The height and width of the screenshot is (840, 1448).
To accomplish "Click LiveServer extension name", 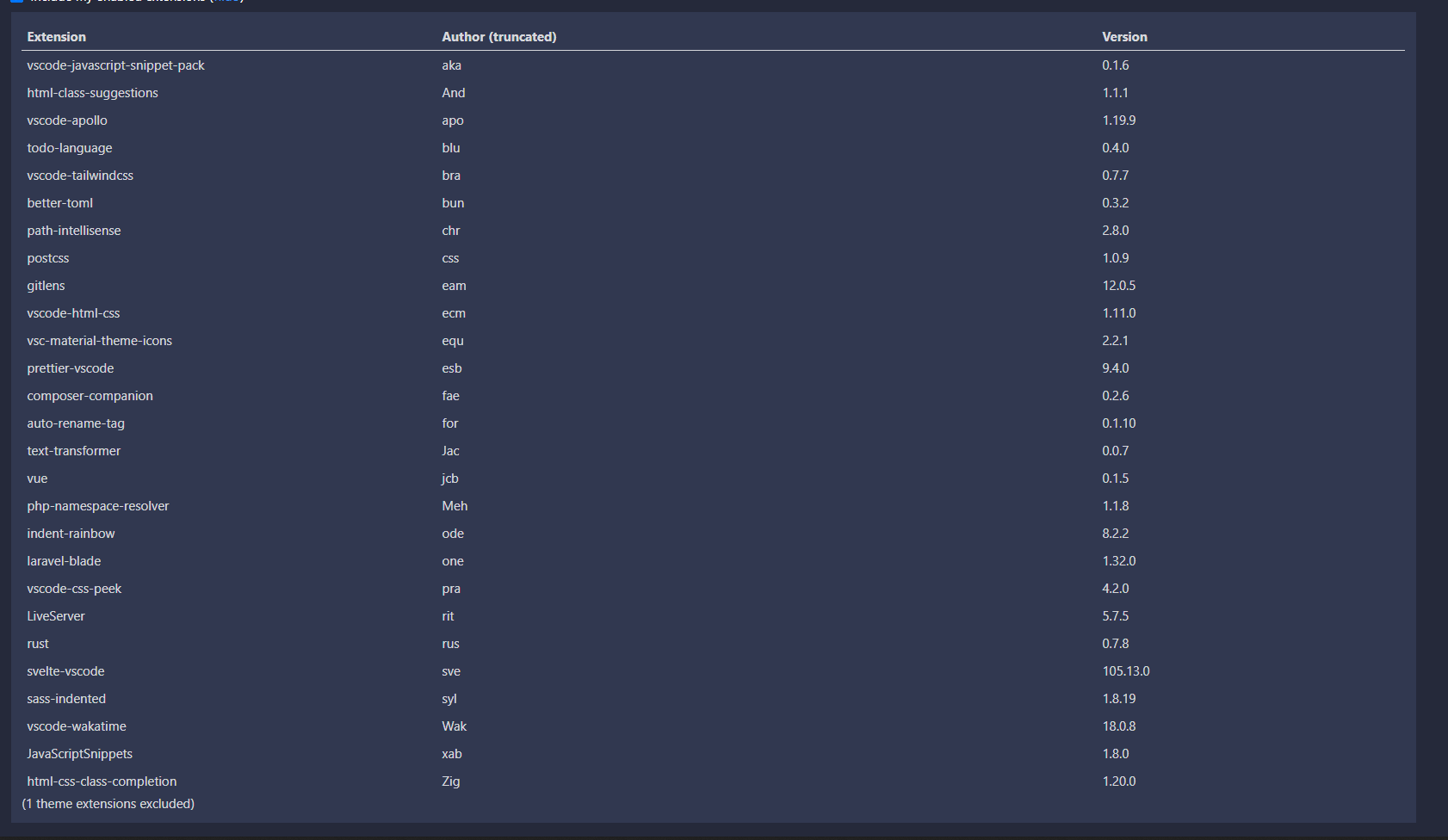I will (x=56, y=616).
